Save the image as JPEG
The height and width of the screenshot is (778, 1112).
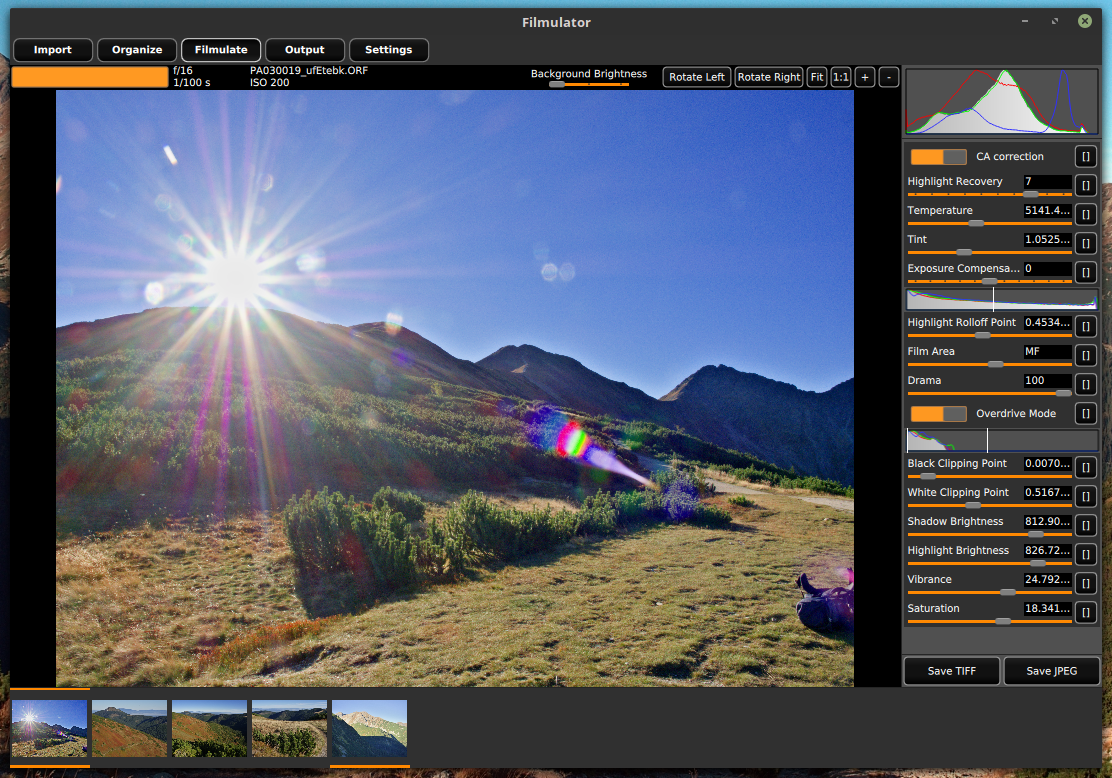click(x=1052, y=671)
